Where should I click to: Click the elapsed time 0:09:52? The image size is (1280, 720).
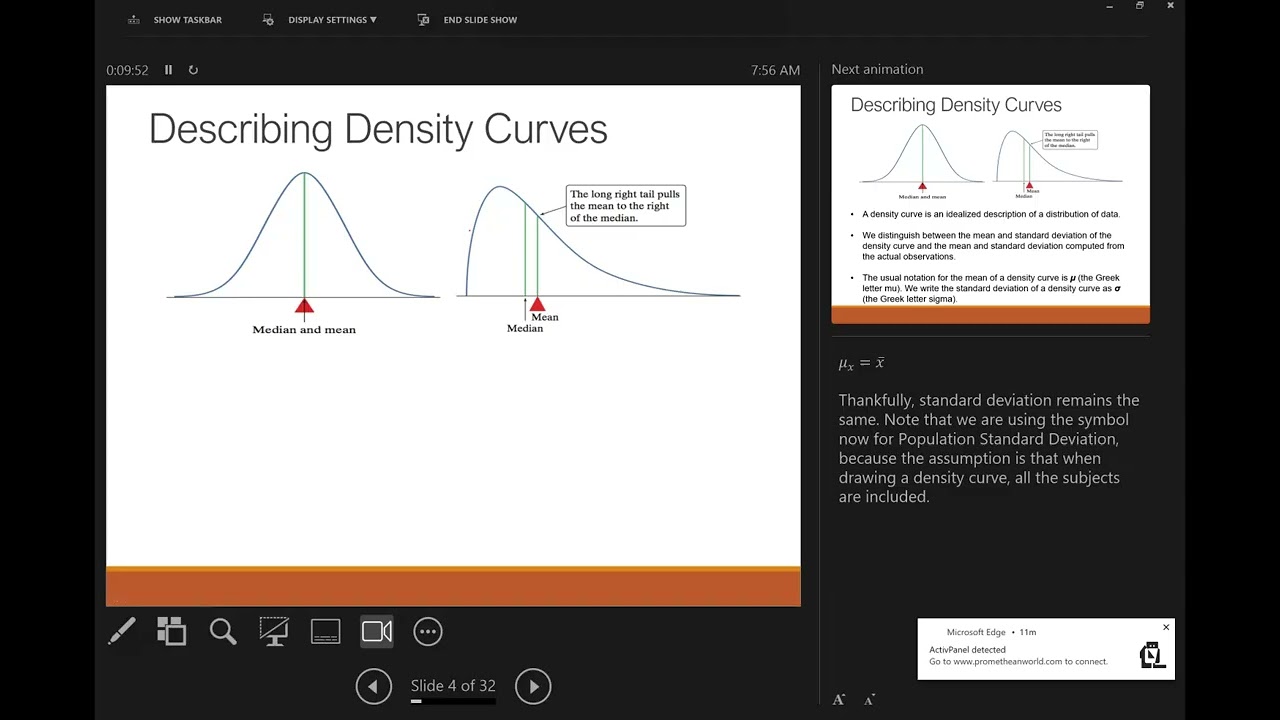click(127, 70)
